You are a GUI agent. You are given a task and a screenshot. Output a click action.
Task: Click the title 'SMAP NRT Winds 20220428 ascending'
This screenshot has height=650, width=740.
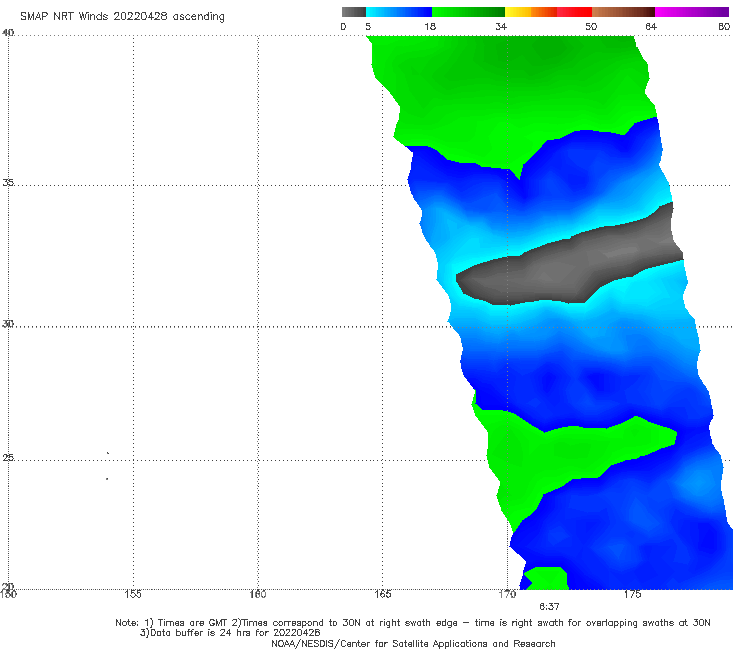[x=122, y=16]
